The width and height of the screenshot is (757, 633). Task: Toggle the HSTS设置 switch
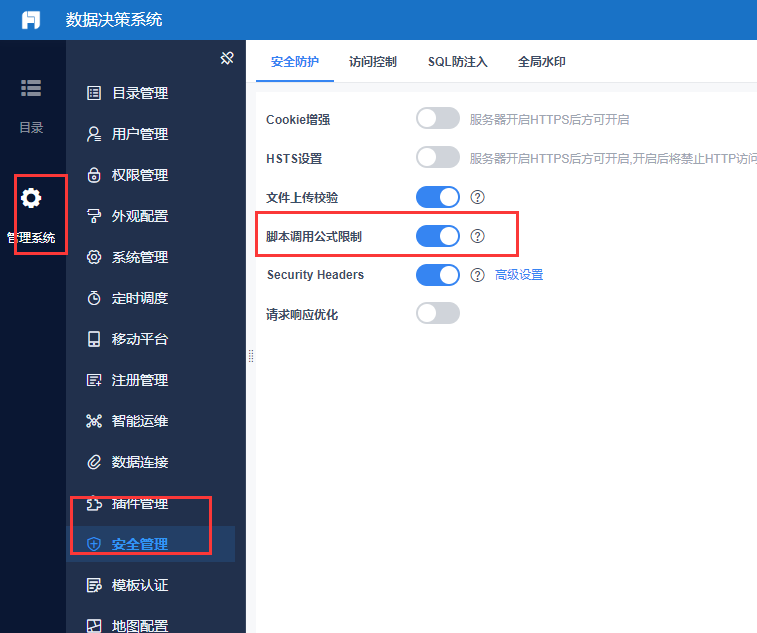coord(438,157)
